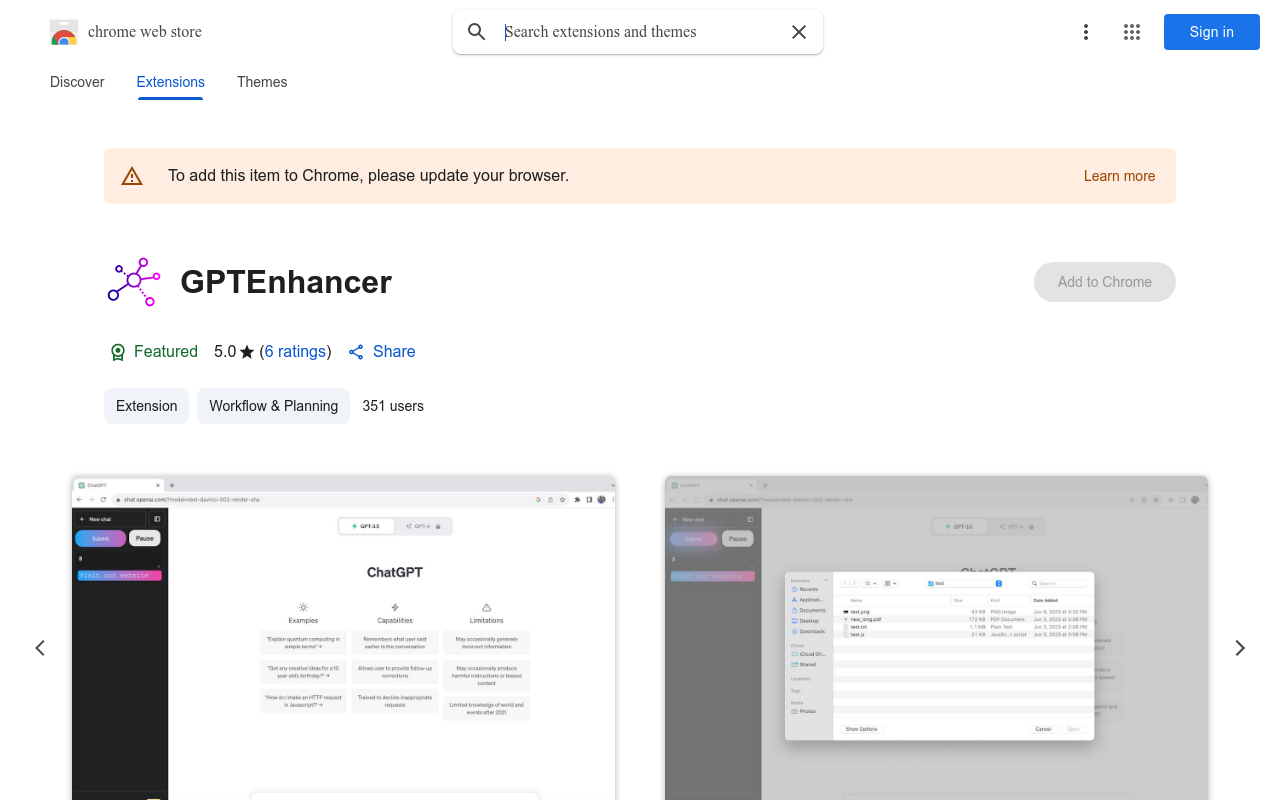Go to previous screenshot with left arrow

(x=40, y=648)
